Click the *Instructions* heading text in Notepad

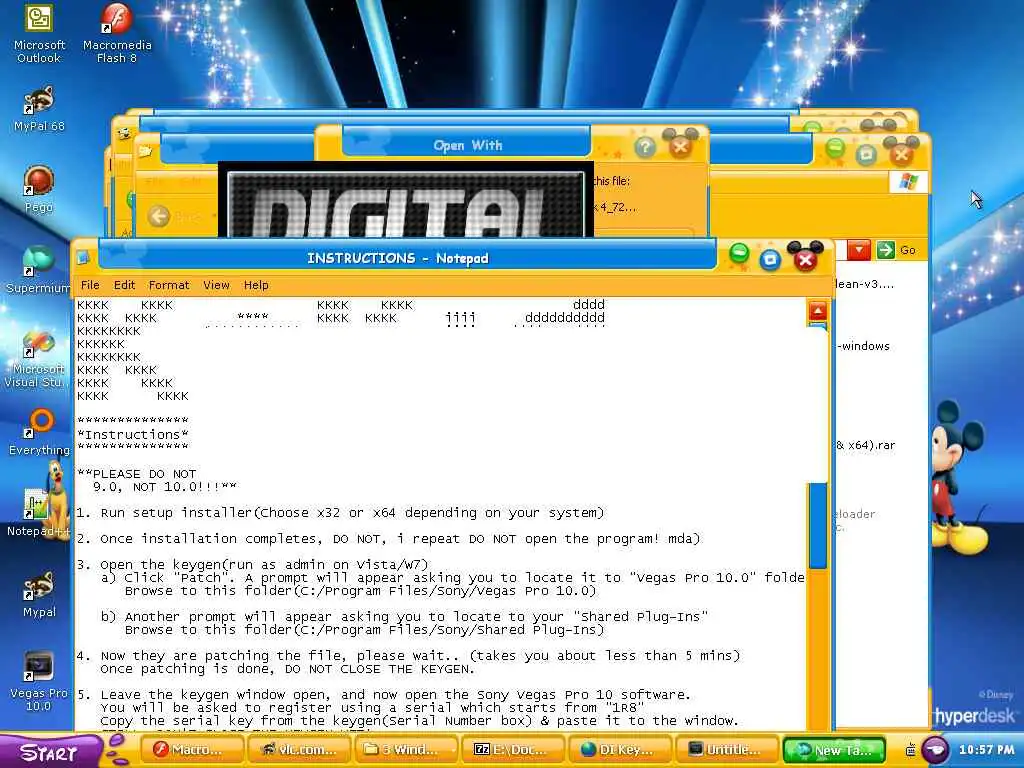coord(133,434)
